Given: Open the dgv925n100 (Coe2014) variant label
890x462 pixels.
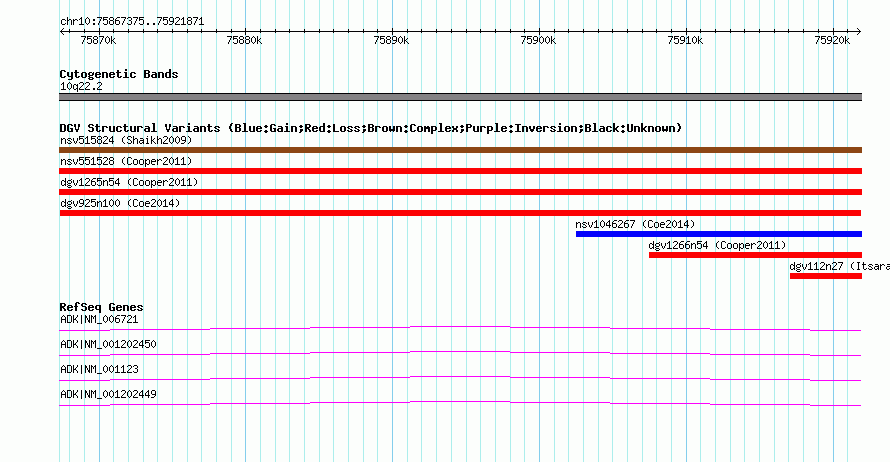Looking at the screenshot, I should (120, 203).
